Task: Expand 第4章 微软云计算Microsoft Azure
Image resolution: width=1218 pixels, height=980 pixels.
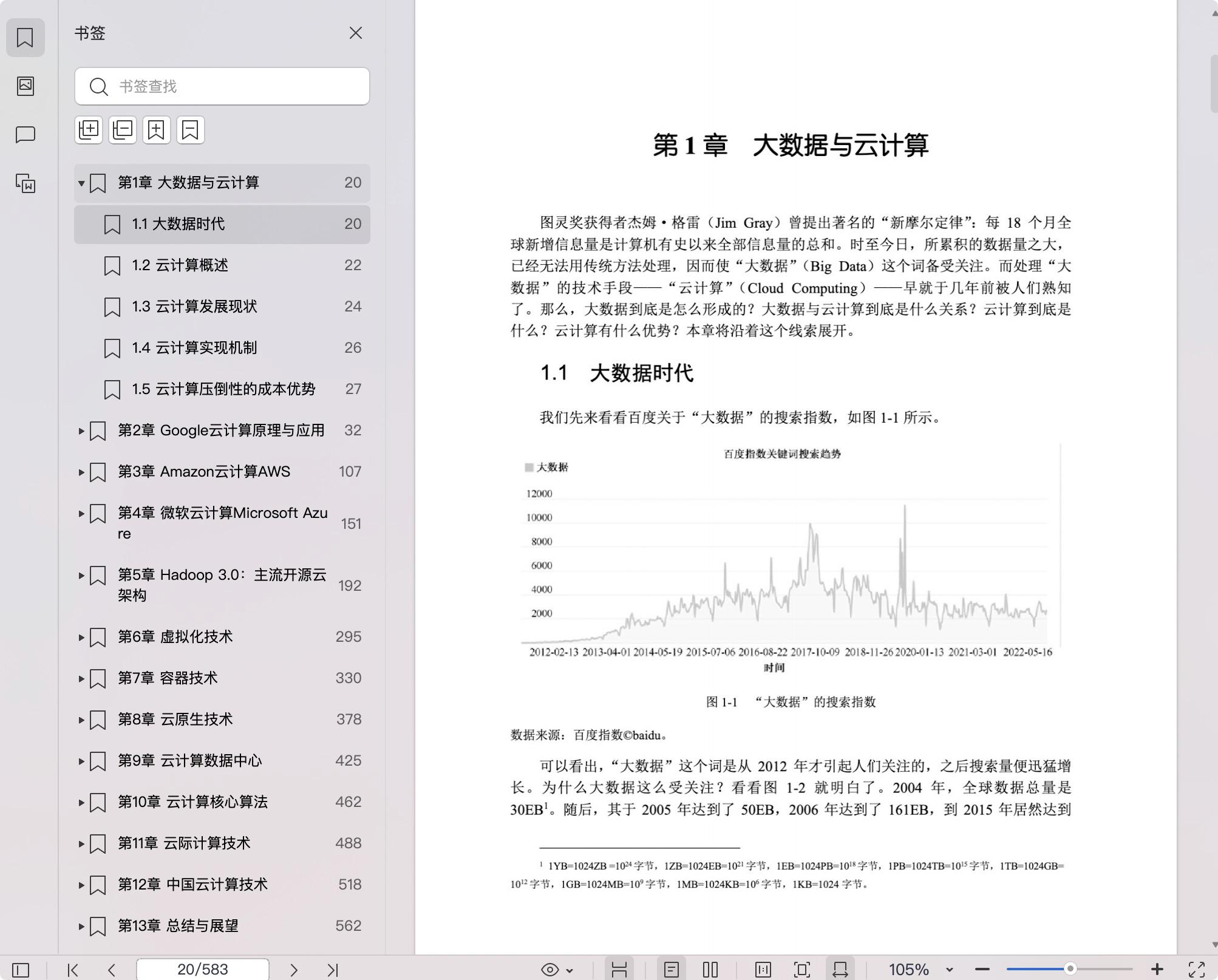Action: click(x=81, y=513)
